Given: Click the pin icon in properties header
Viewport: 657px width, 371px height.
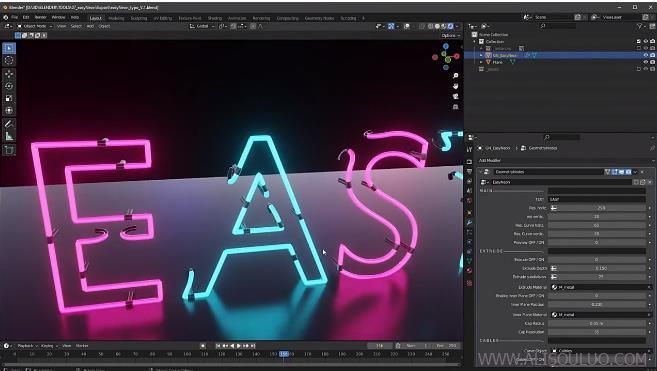Looking at the screenshot, I should pyautogui.click(x=652, y=148).
